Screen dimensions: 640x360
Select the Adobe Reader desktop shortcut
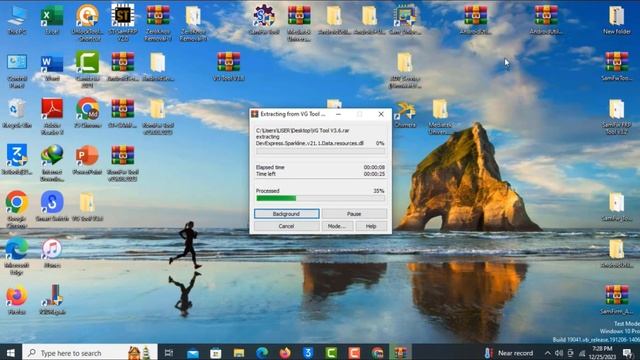(52, 117)
